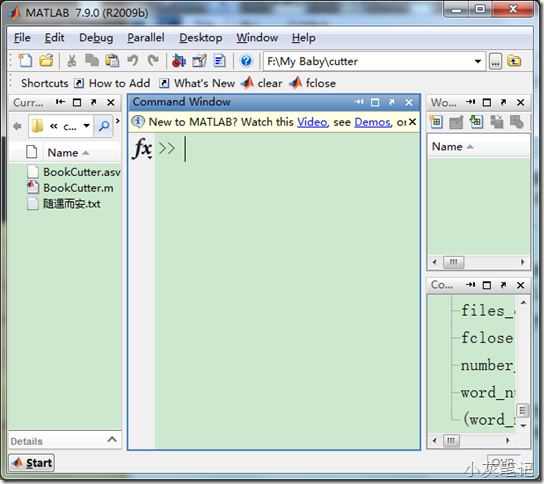Click Command History vertical scrollbar thumb
The image size is (544, 484).
(x=522, y=411)
